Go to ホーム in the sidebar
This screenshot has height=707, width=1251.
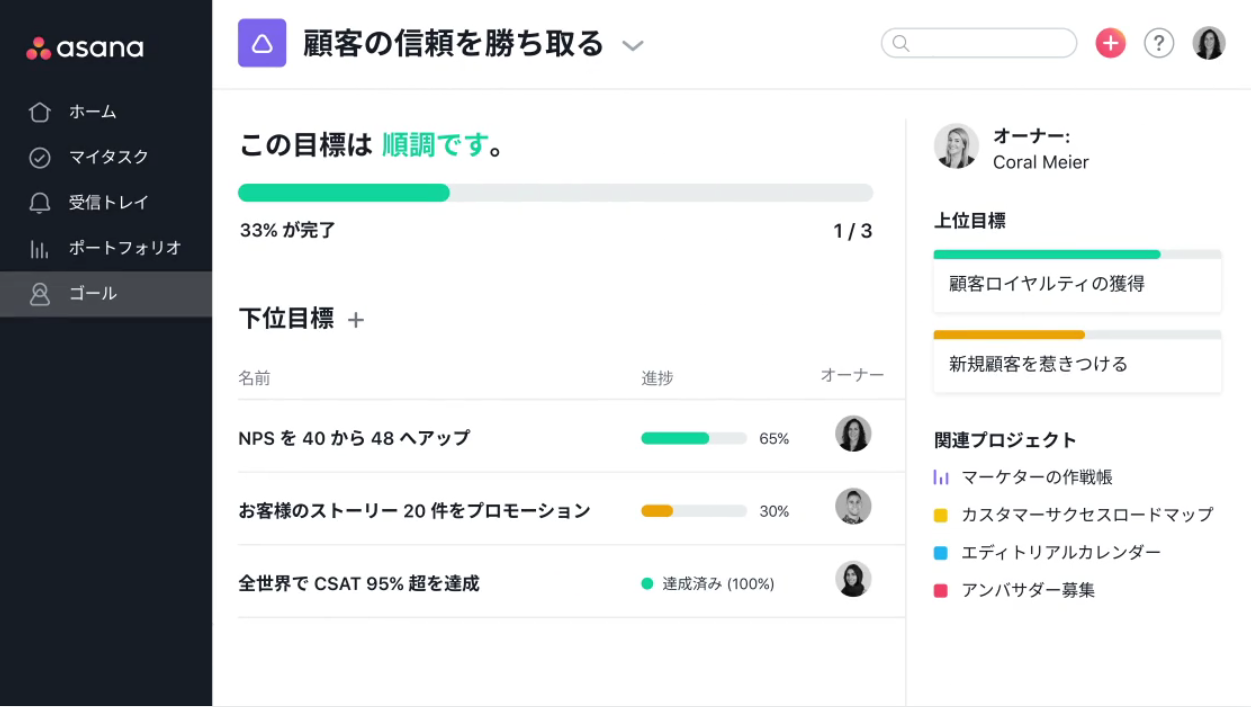[92, 112]
